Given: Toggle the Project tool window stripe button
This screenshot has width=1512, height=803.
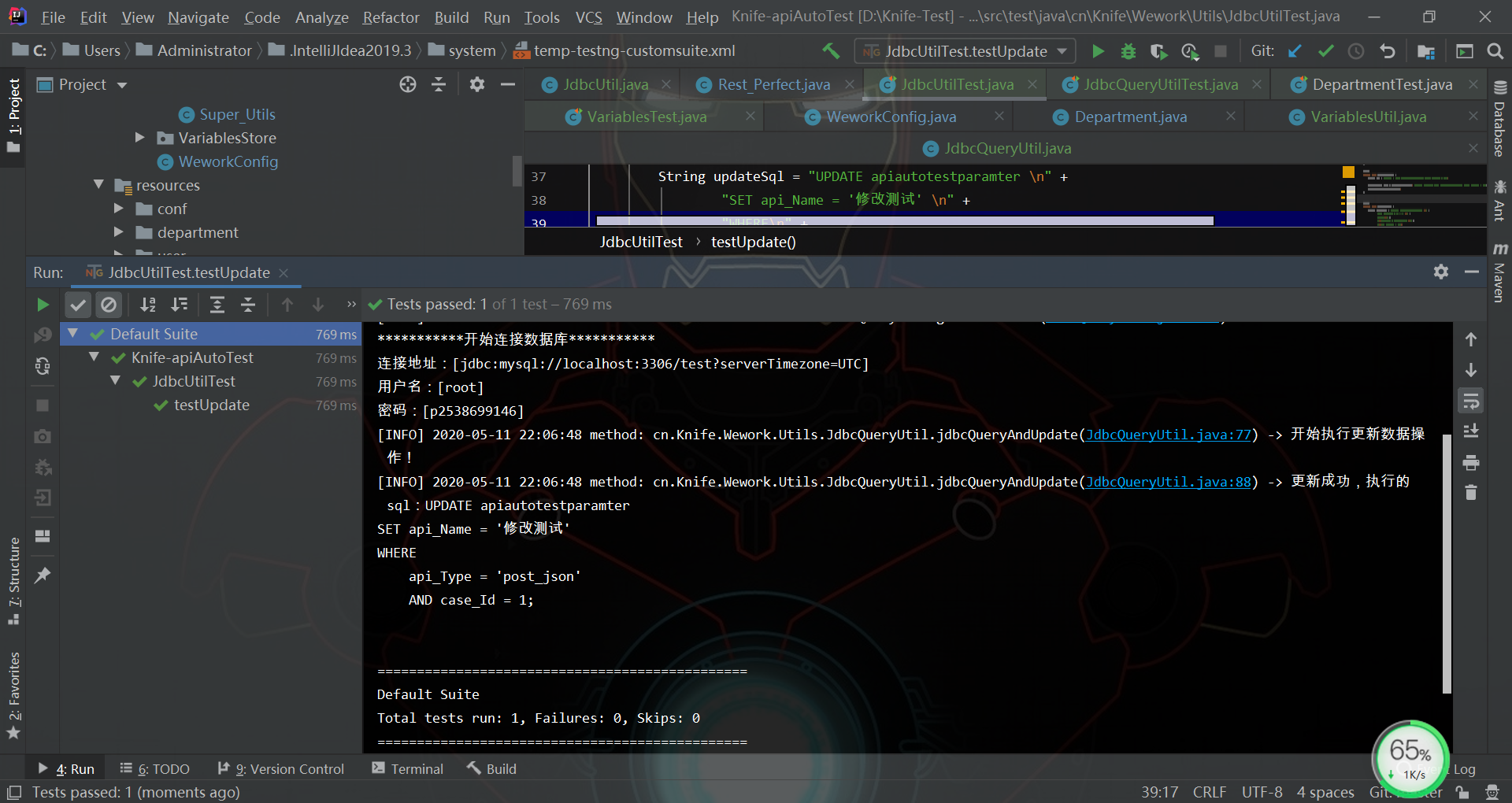Looking at the screenshot, I should (x=13, y=115).
